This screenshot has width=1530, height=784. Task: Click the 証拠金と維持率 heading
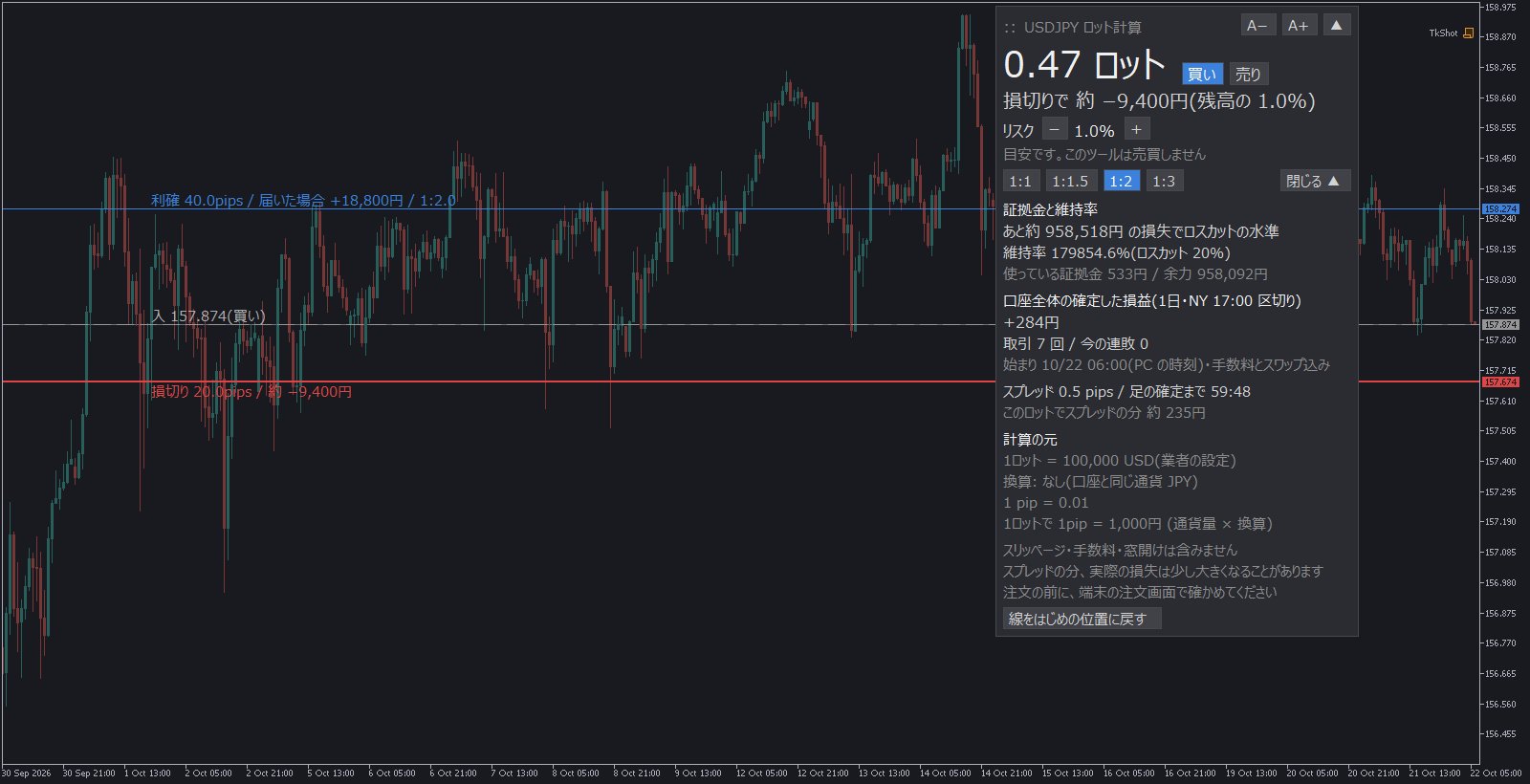coord(1050,209)
